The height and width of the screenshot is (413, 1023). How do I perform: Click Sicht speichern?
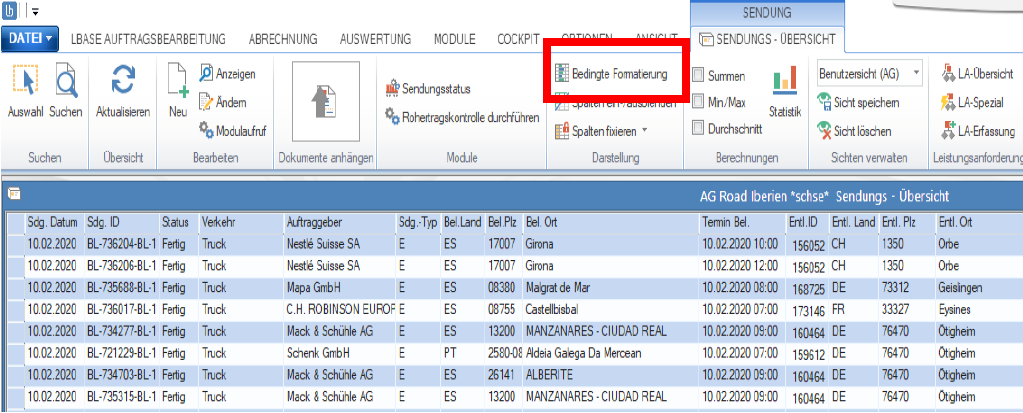click(x=859, y=102)
